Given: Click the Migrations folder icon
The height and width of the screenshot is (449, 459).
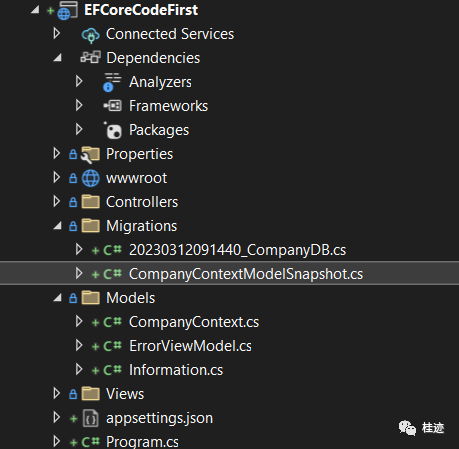Looking at the screenshot, I should 91,226.
